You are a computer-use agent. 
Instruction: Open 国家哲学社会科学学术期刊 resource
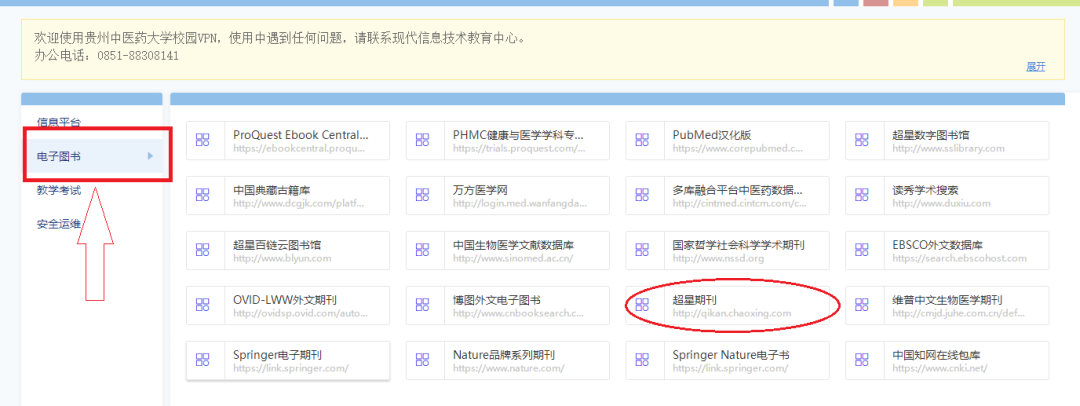(727, 251)
